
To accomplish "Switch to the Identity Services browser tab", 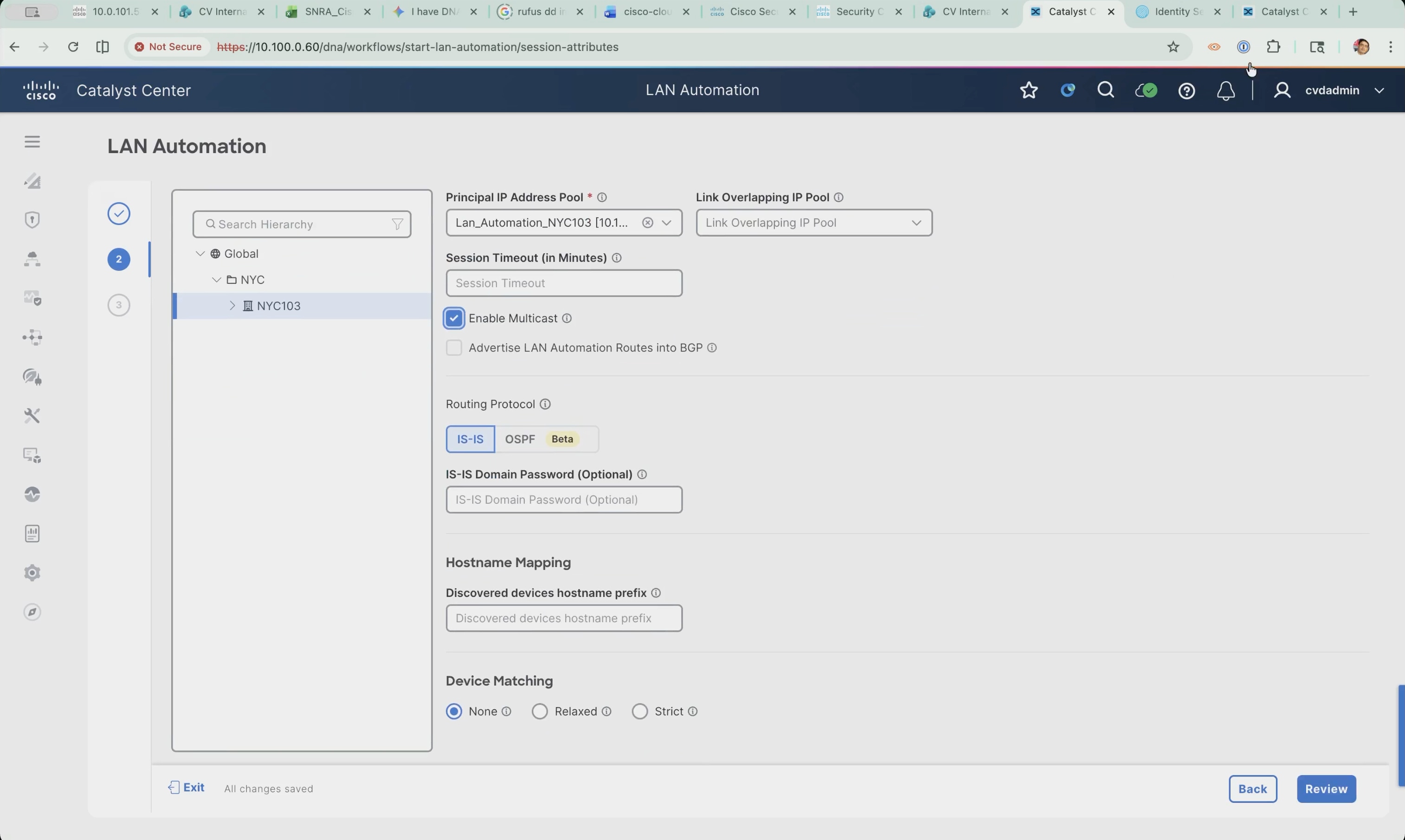I will [1179, 11].
